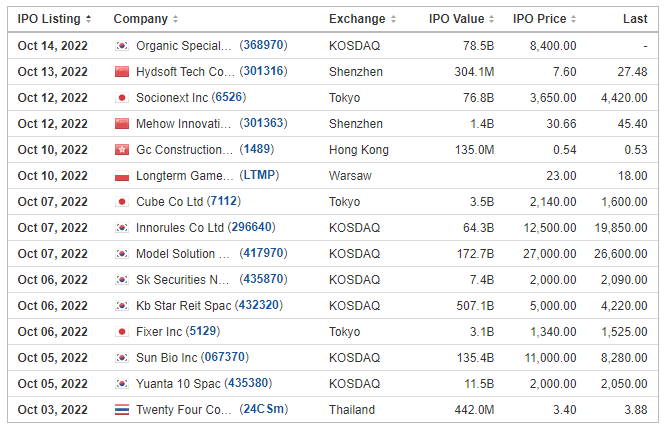The image size is (665, 431).
Task: Select the Thailand exchange cell
Action: click(352, 410)
